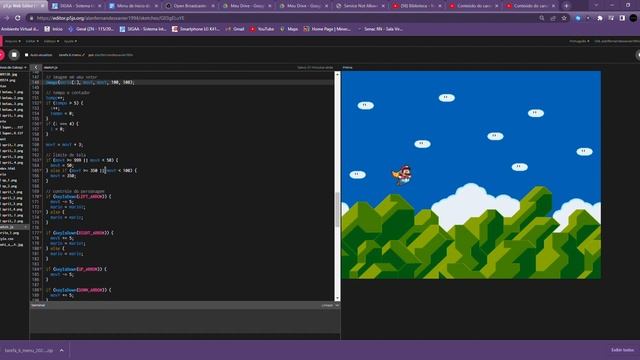Open the Esboço menu
This screenshot has height=360, width=640.
[x=51, y=41]
